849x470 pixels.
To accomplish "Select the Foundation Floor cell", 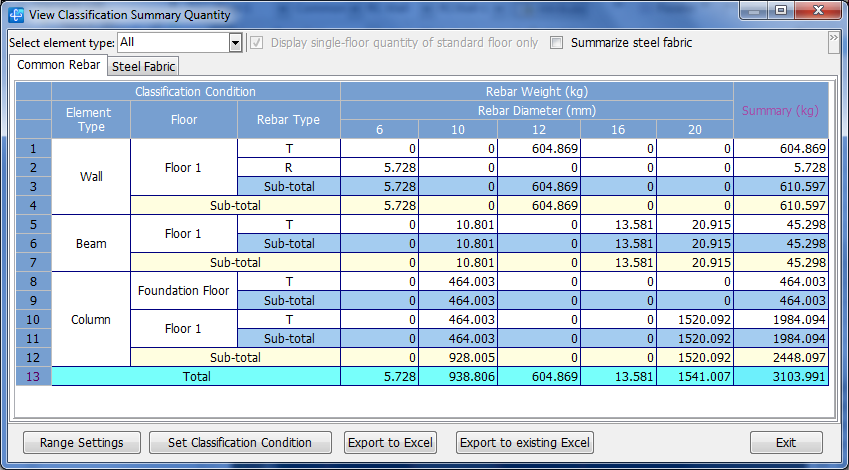I will pos(184,291).
